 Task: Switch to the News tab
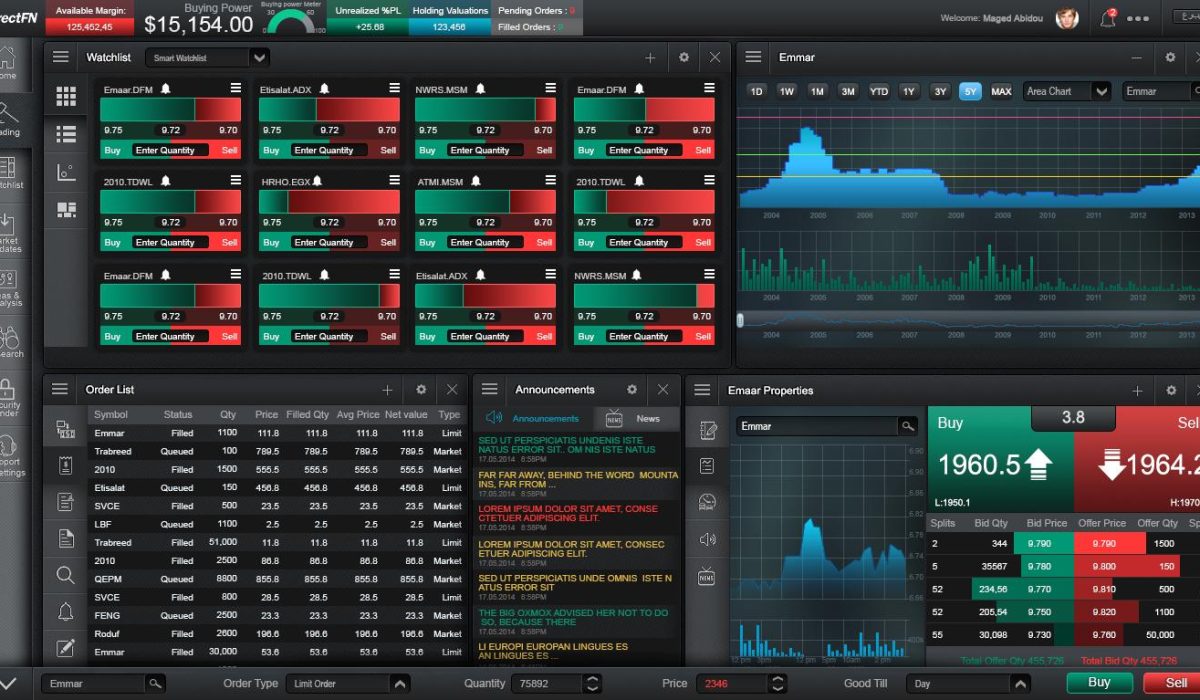[x=635, y=418]
